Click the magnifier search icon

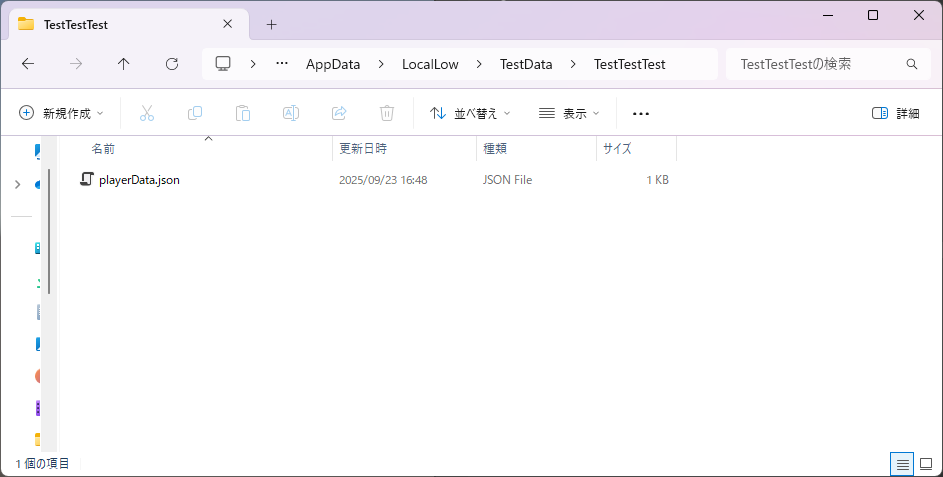tap(912, 64)
